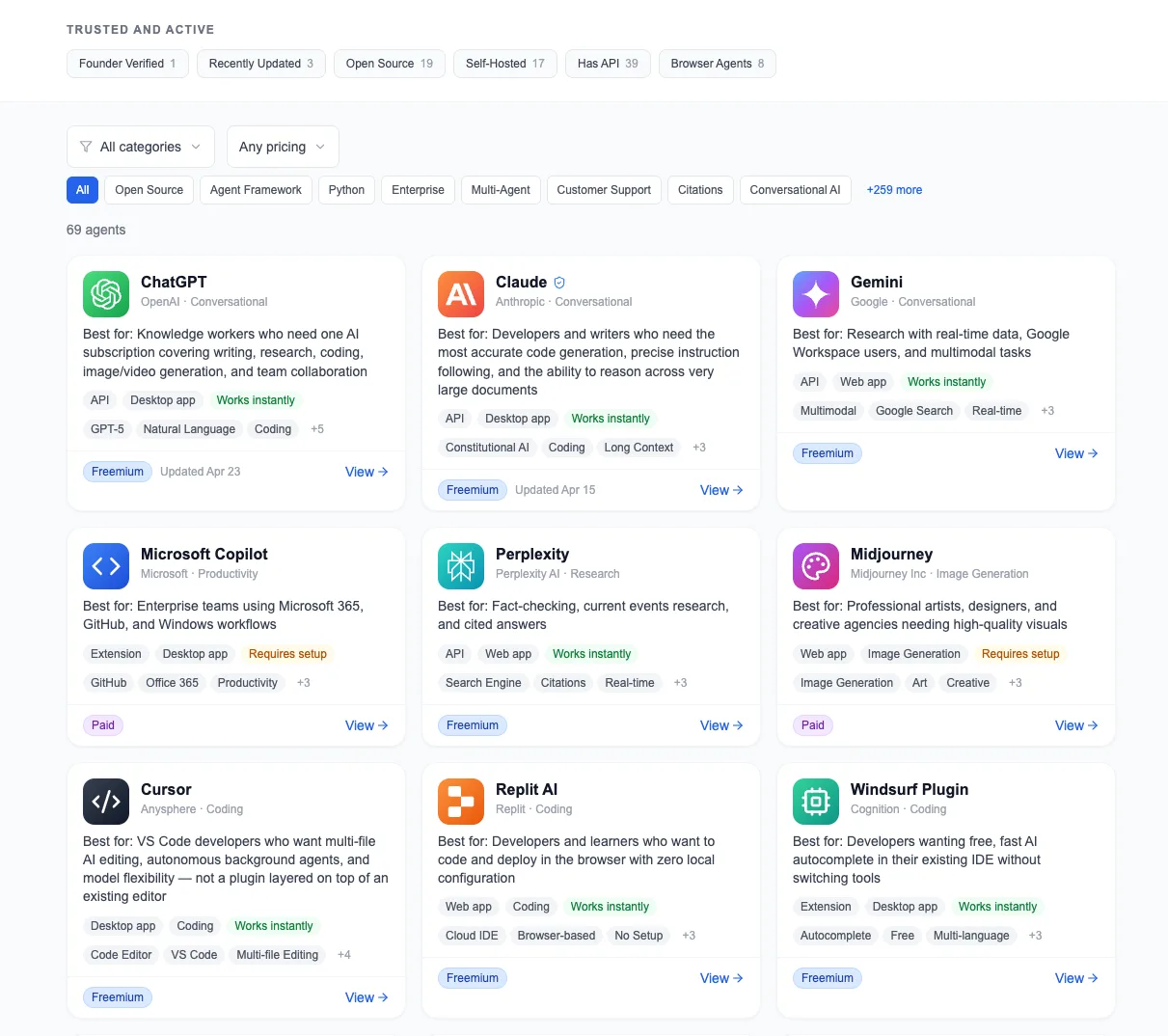Screen dimensions: 1168x1036
Task: Toggle the Has API filter chip
Action: click(x=608, y=64)
